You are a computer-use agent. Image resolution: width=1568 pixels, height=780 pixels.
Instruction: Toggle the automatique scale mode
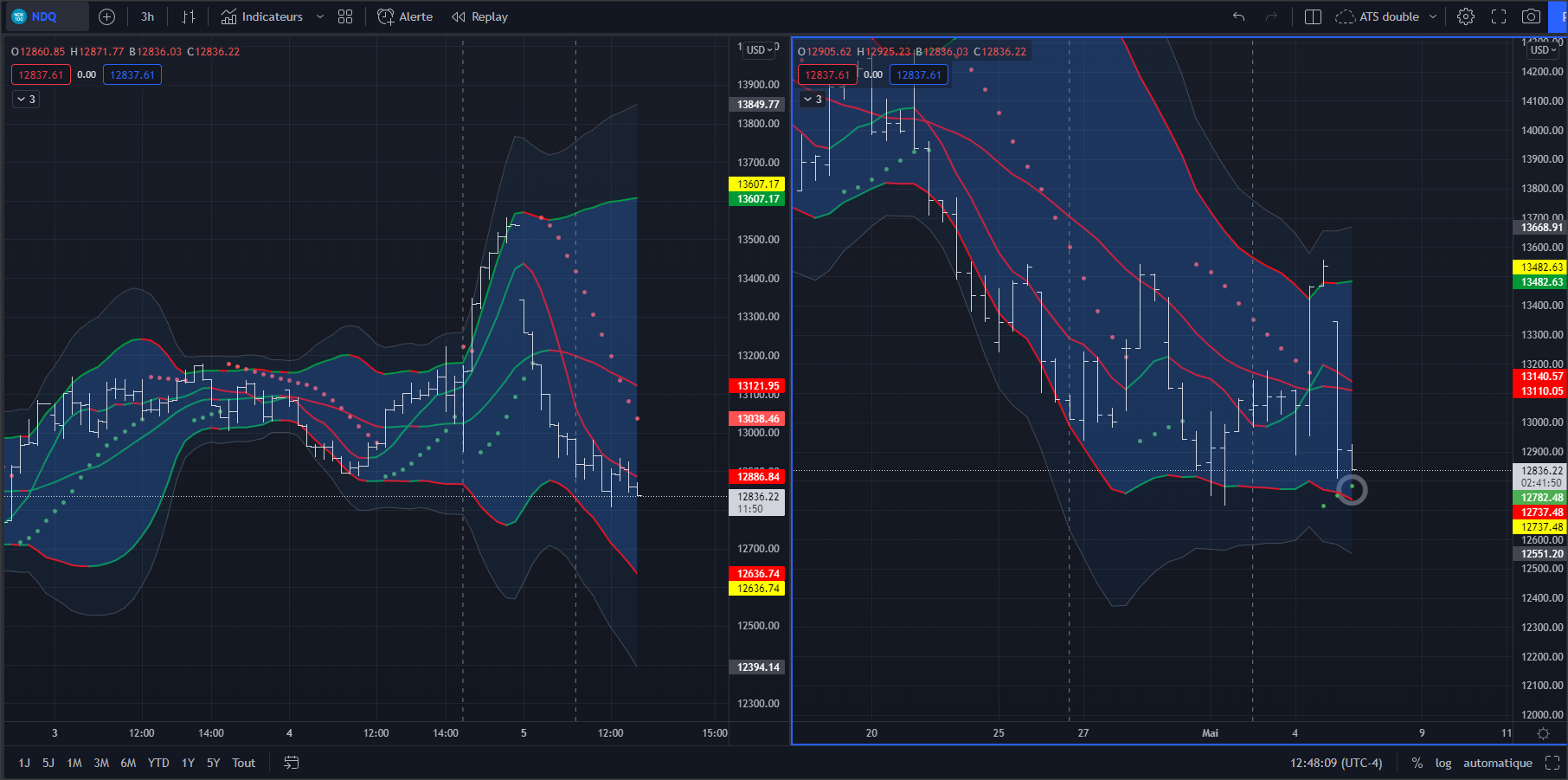coord(1498,763)
